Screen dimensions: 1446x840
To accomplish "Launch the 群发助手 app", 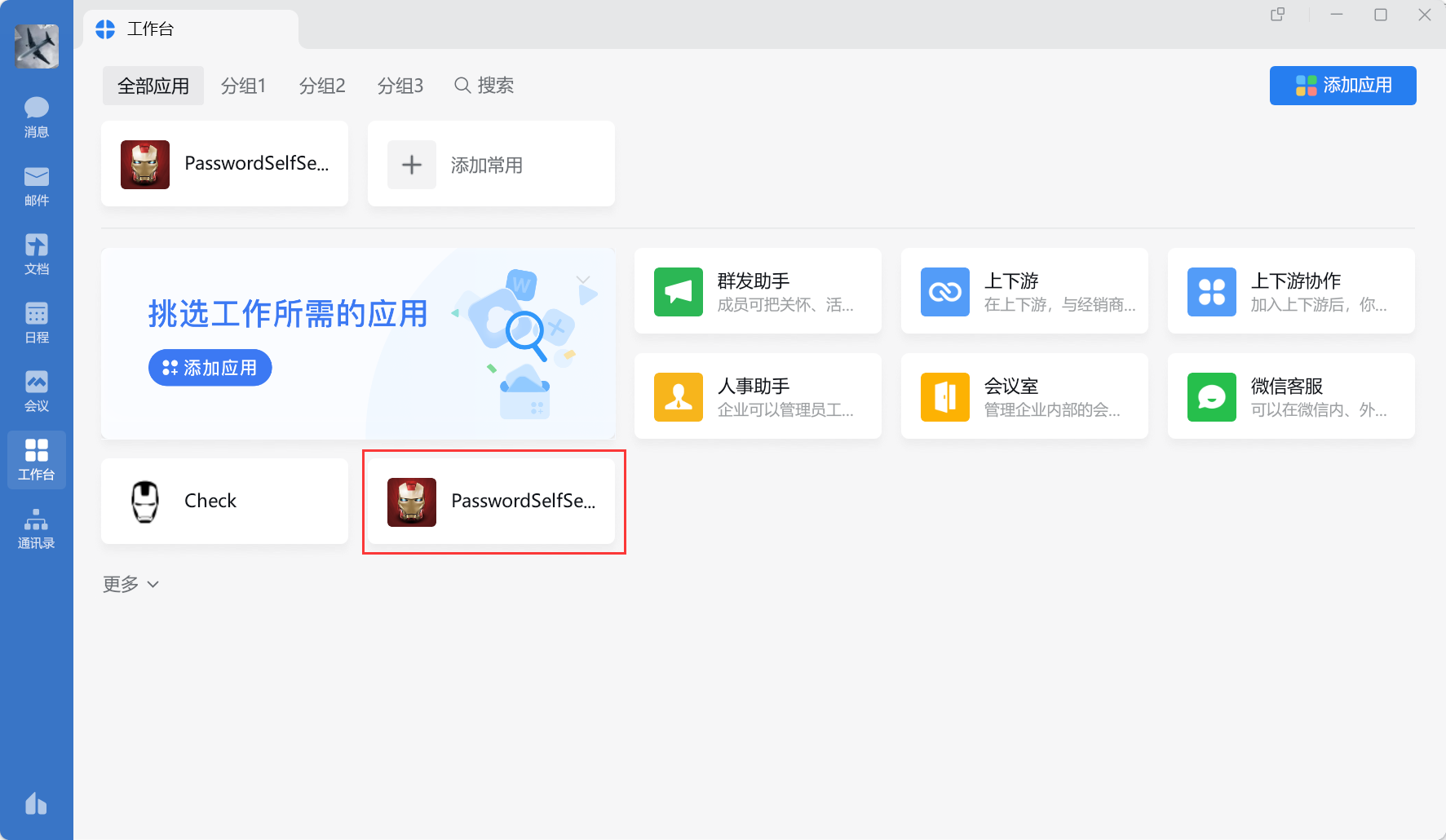I will click(x=757, y=291).
